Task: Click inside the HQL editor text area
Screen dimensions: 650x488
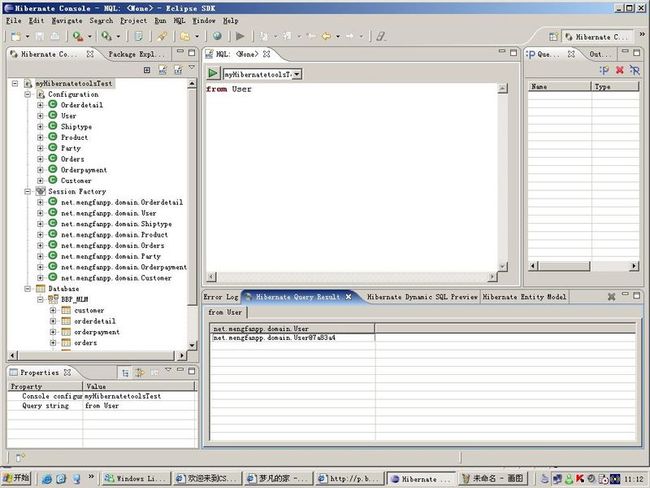Action: coord(352,178)
